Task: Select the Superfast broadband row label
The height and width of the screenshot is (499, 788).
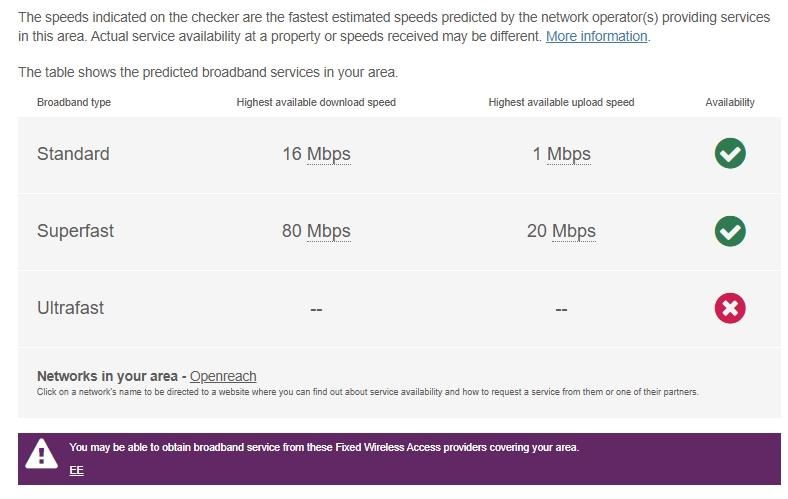Action: (x=76, y=231)
